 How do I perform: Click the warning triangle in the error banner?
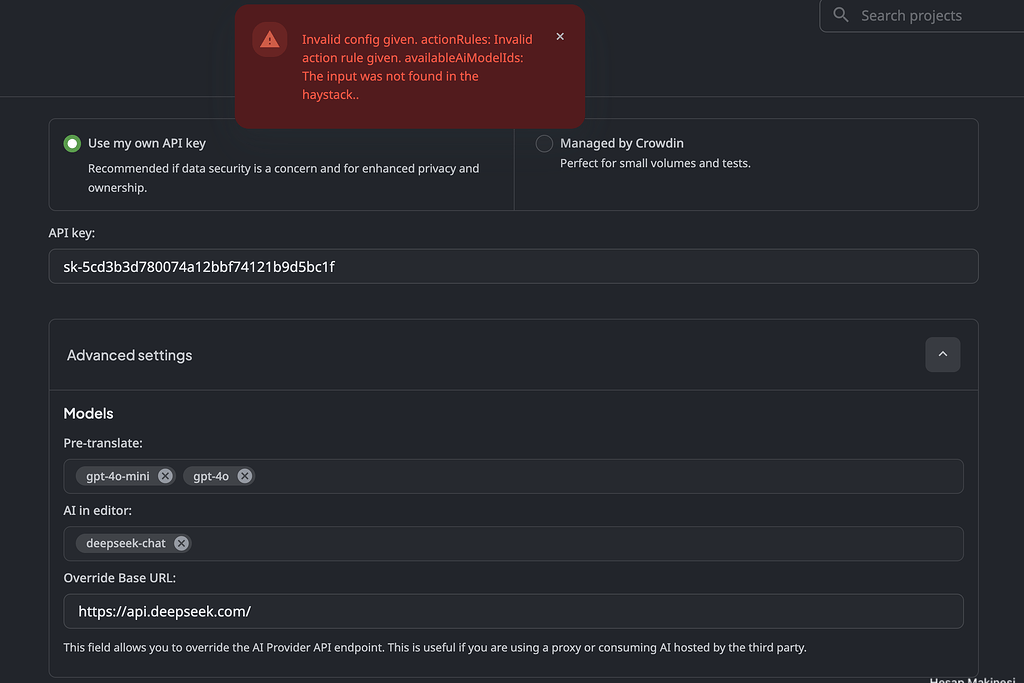[268, 39]
